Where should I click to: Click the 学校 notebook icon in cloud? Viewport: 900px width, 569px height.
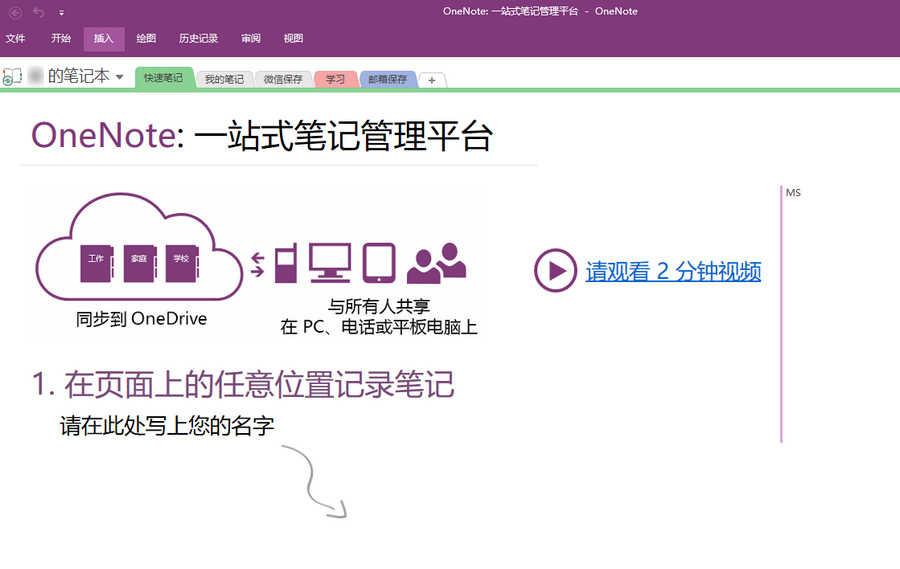click(x=183, y=264)
